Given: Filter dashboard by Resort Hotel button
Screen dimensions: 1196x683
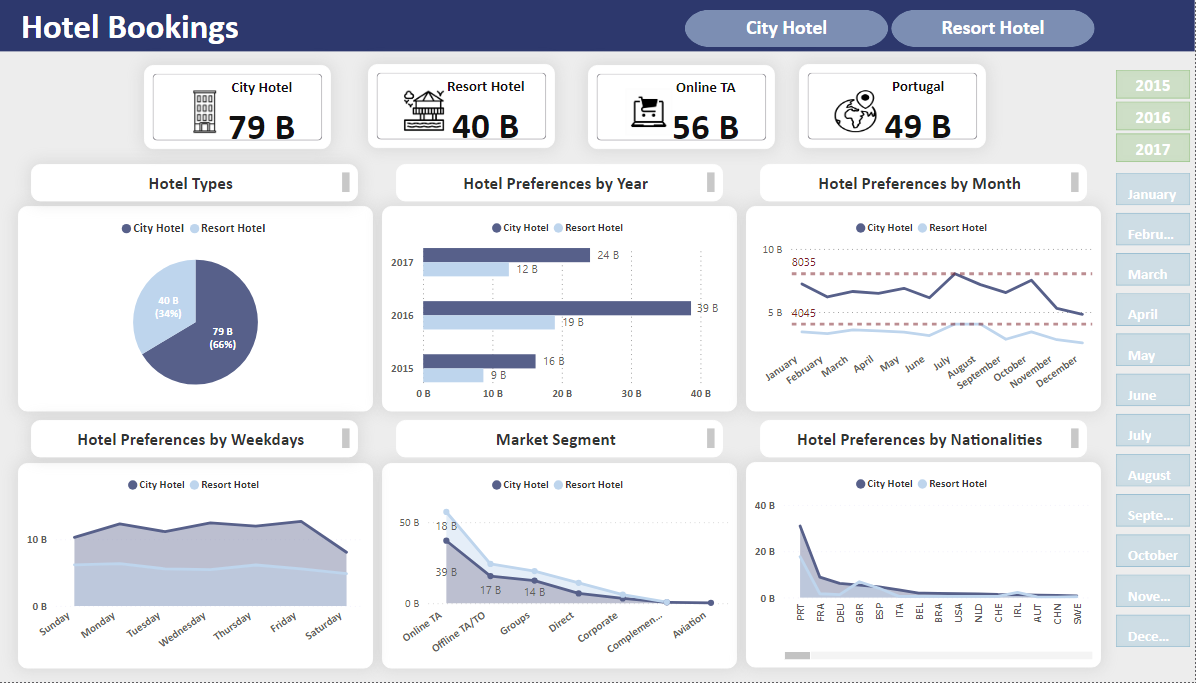Looking at the screenshot, I should pos(992,28).
